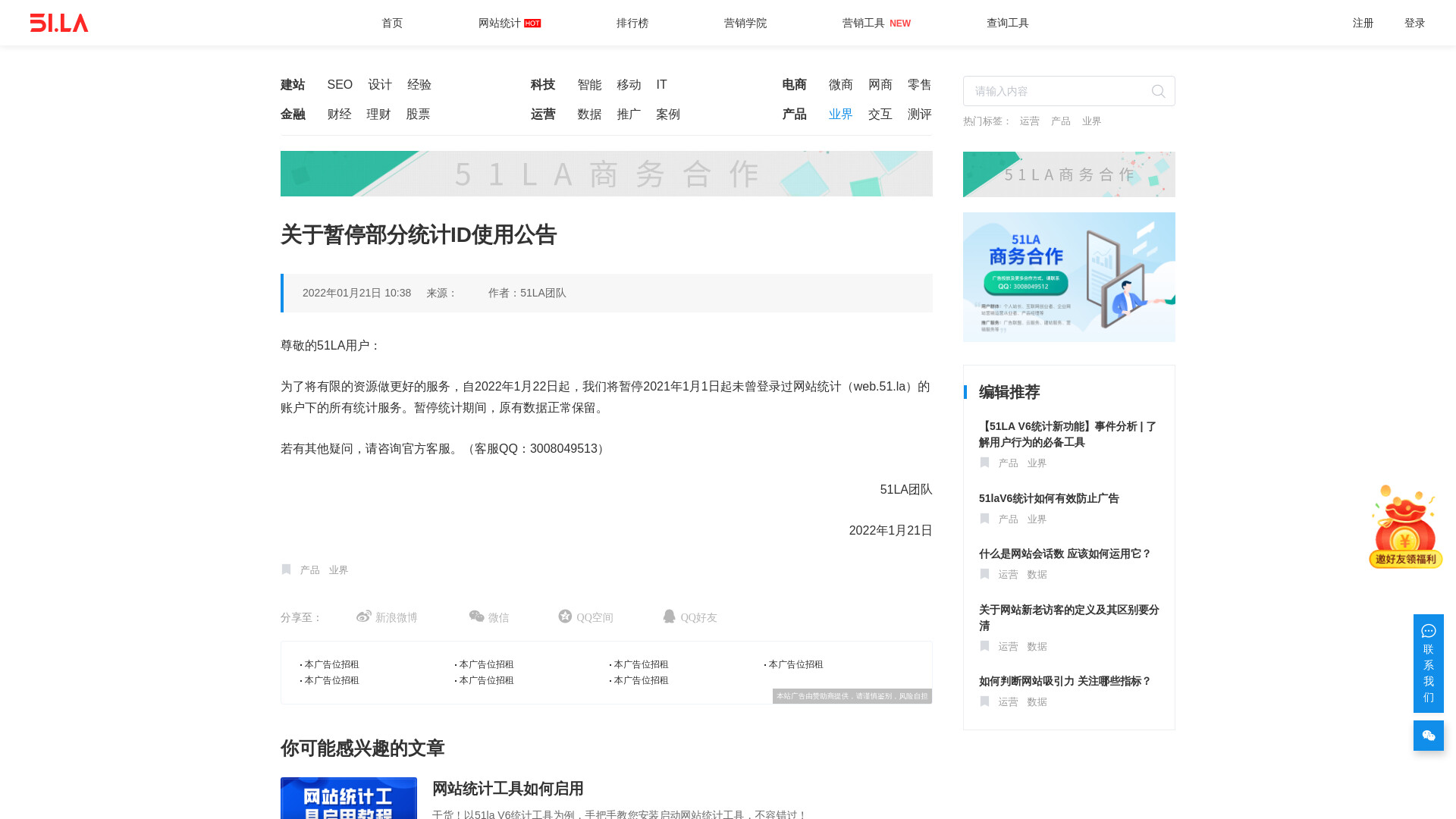The image size is (1456, 819).
Task: Open 查询工具 menu item
Action: [1008, 24]
